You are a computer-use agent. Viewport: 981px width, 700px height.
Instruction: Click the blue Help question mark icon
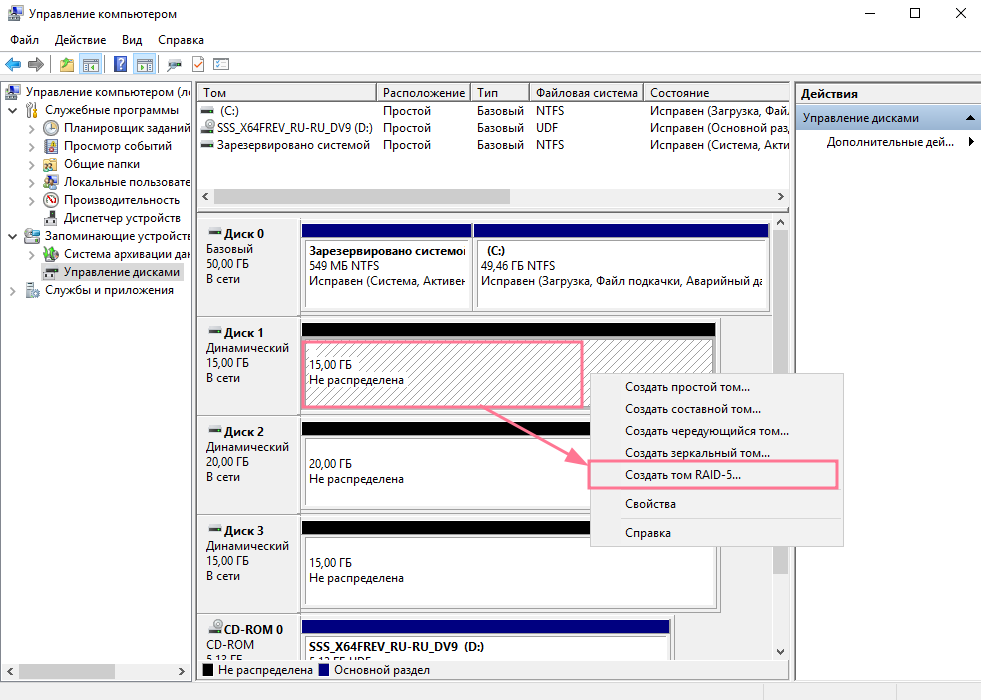click(120, 64)
